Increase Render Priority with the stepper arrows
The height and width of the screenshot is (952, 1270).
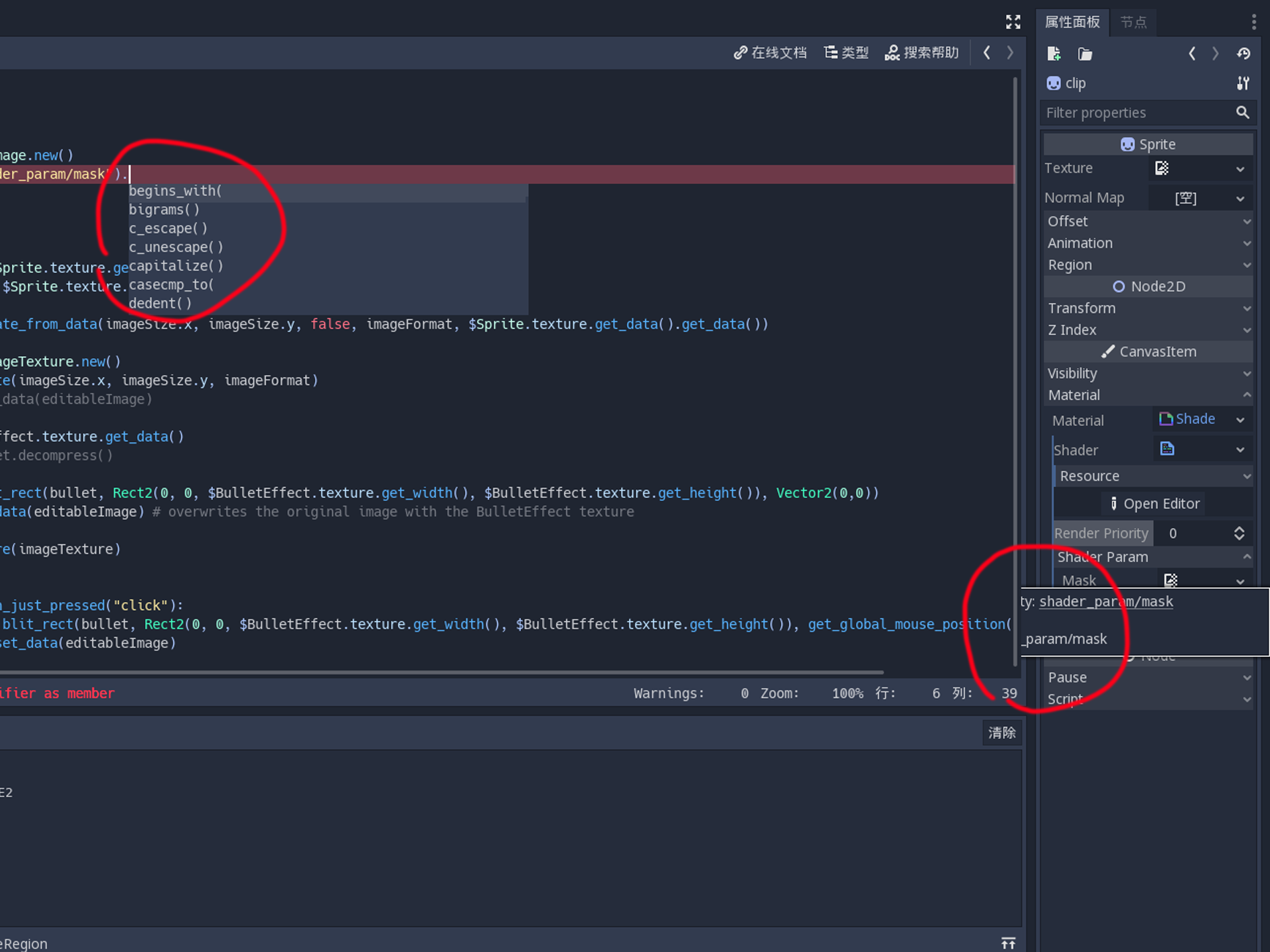click(1240, 533)
